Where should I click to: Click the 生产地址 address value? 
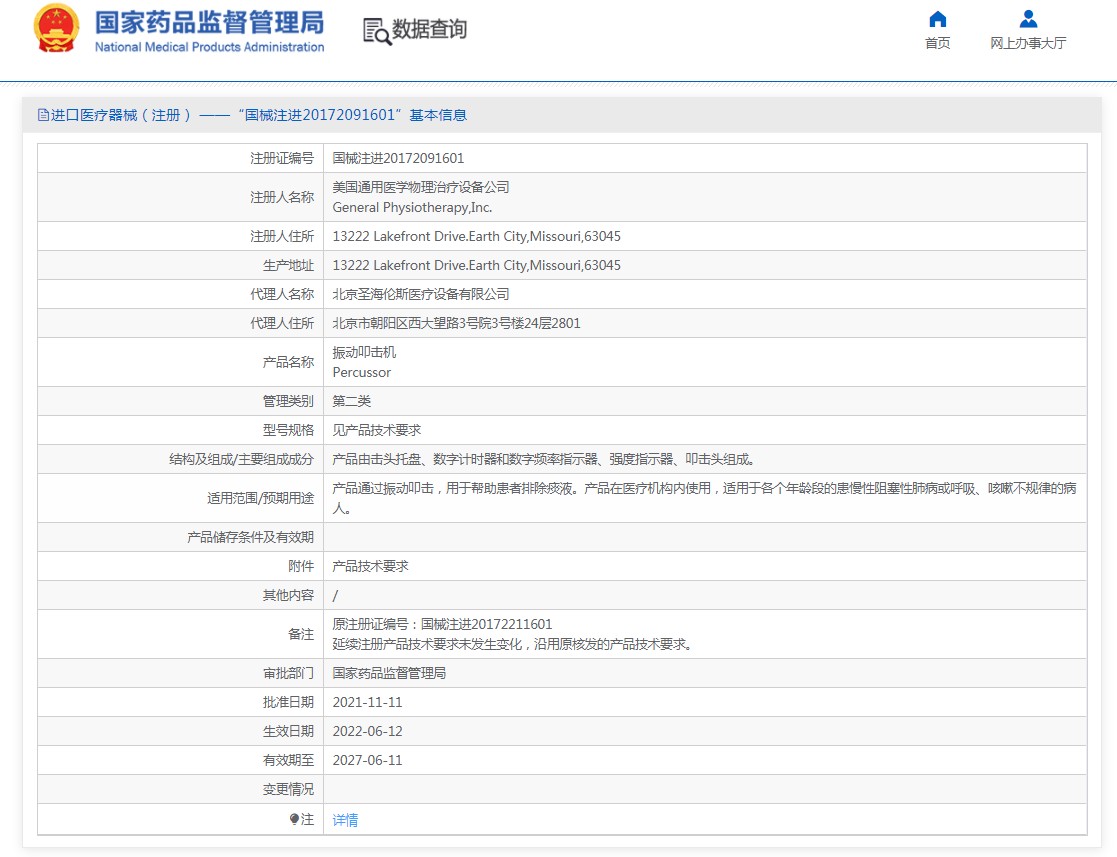pyautogui.click(x=477, y=266)
